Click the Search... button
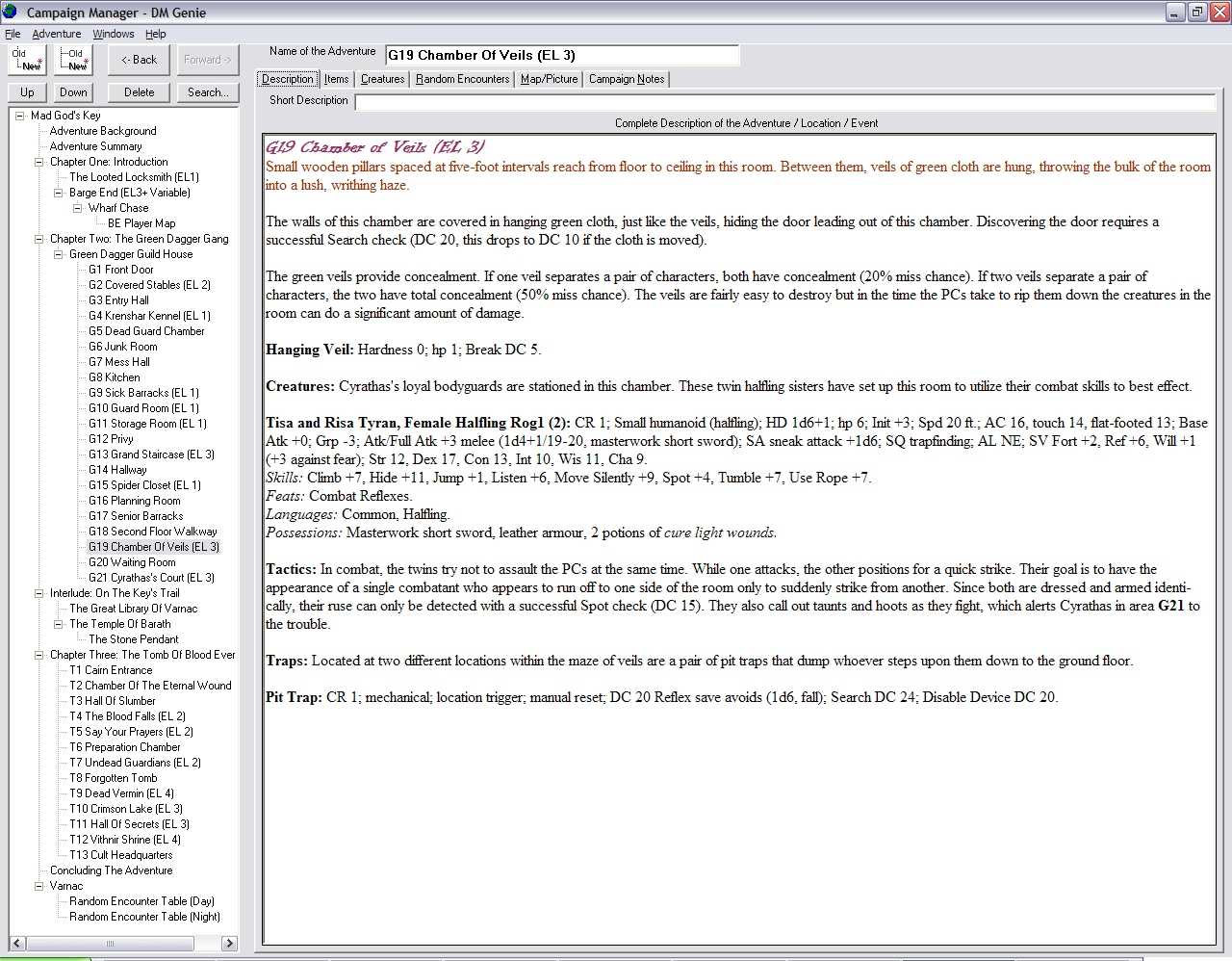Viewport: 1232px width, 961px height. pos(208,92)
